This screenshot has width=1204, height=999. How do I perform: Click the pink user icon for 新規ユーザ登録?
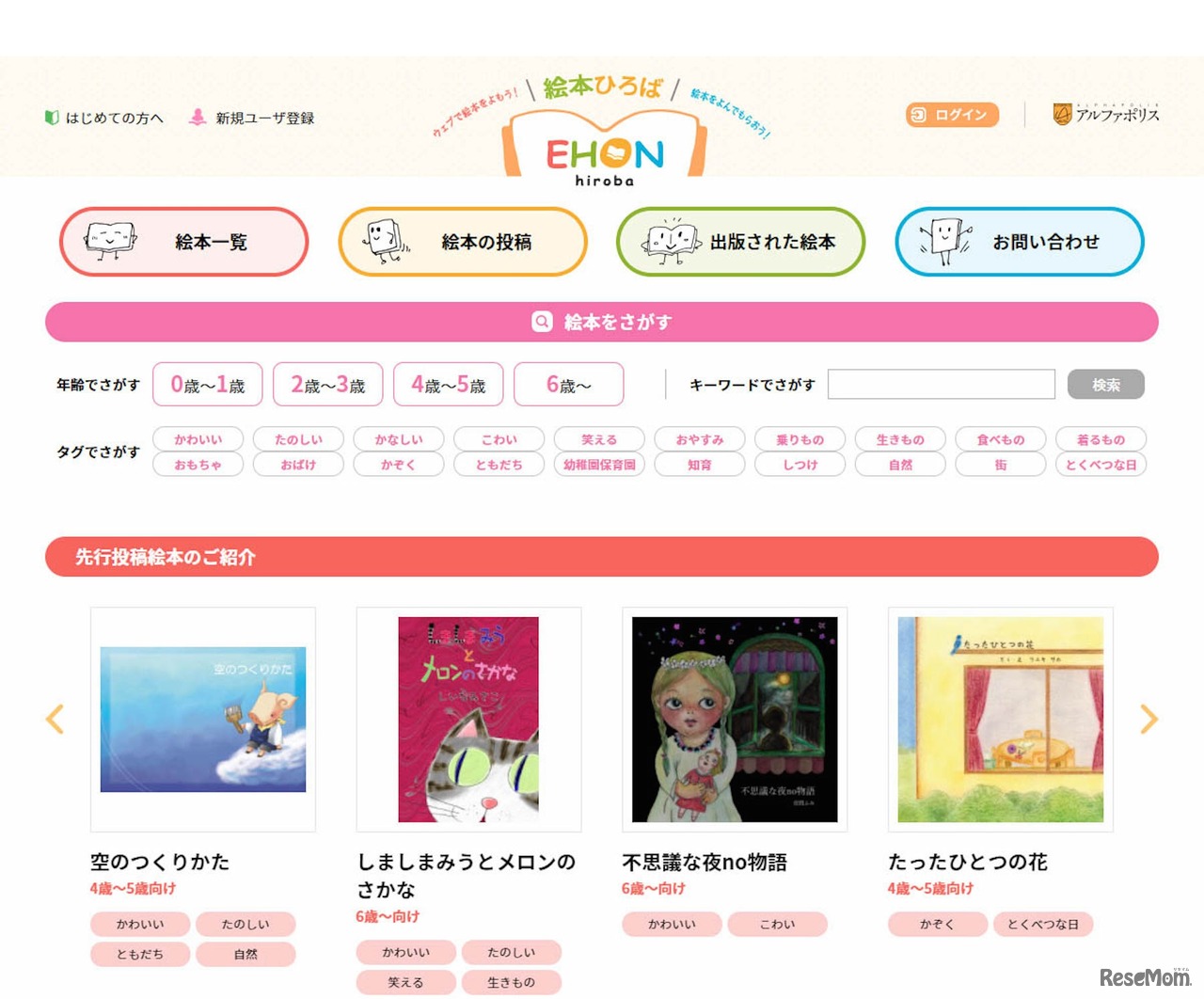tap(198, 118)
